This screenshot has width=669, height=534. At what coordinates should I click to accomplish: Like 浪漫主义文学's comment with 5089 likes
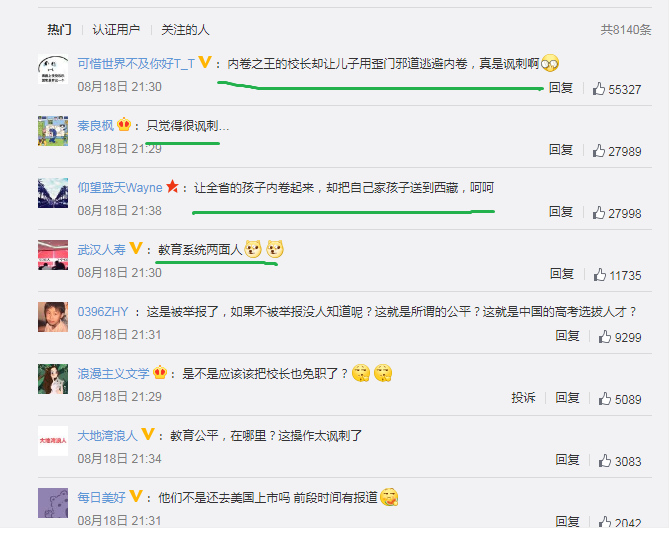[605, 399]
